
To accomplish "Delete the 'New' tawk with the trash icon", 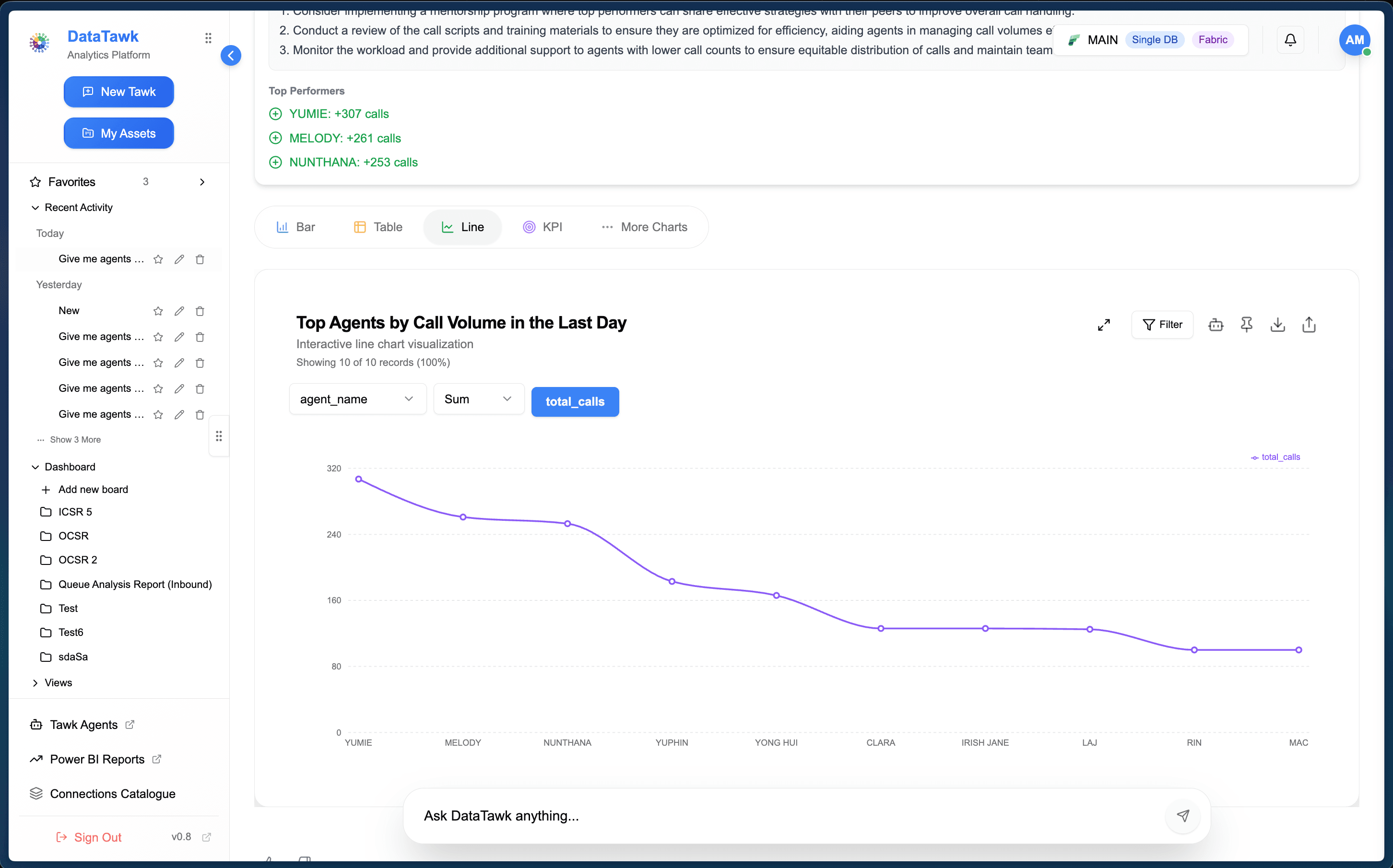I will [x=200, y=311].
